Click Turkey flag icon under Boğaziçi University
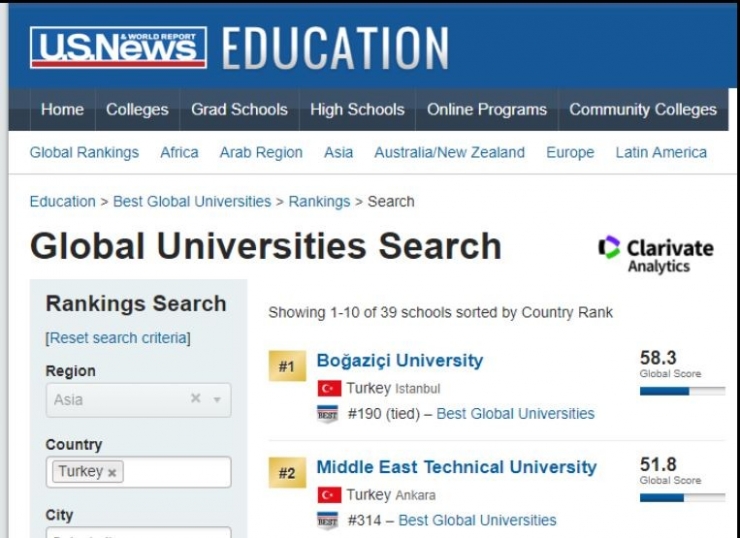This screenshot has height=538, width=740. coord(329,388)
